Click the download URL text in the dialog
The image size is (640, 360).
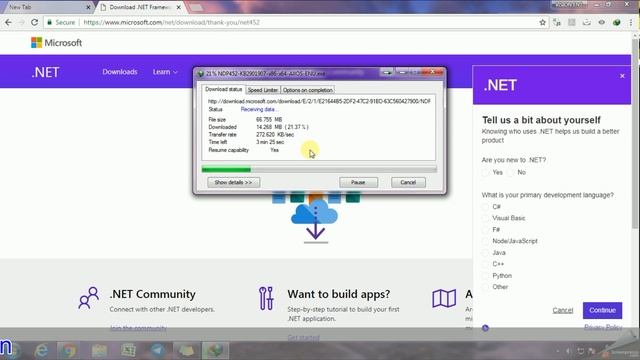point(319,101)
